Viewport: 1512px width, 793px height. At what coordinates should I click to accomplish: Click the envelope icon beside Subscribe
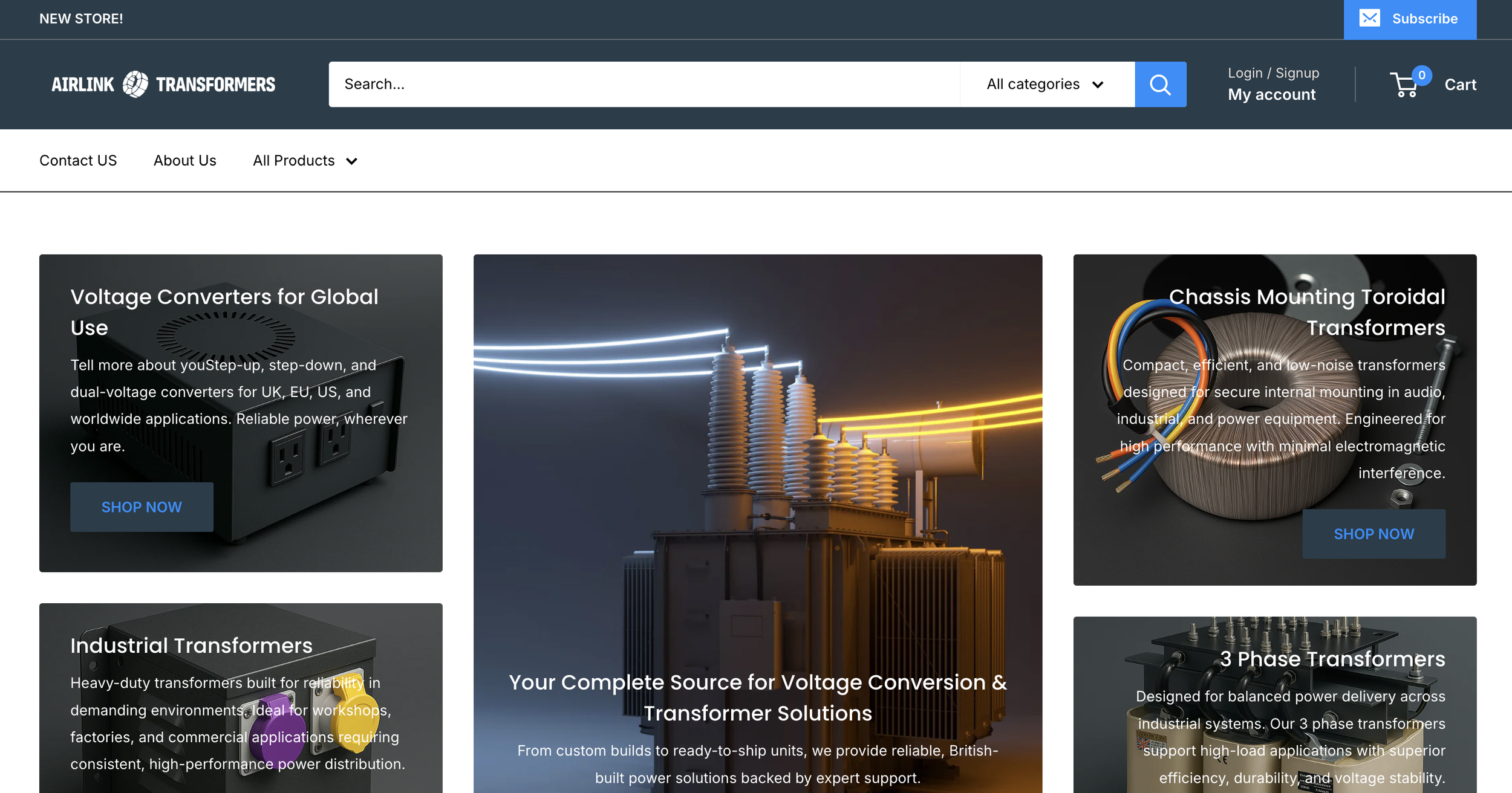coord(1369,18)
